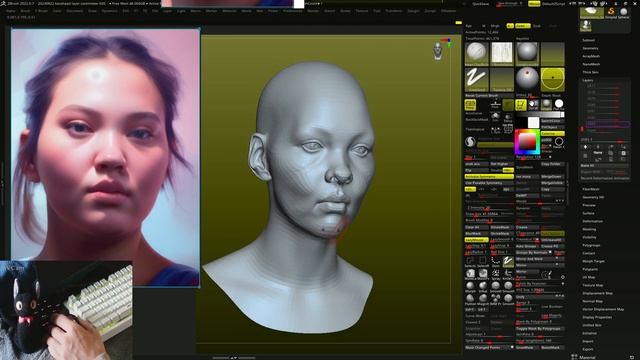Image resolution: width=640 pixels, height=360 pixels.
Task: Open the Texture Off thumbnail picker
Action: [502, 79]
